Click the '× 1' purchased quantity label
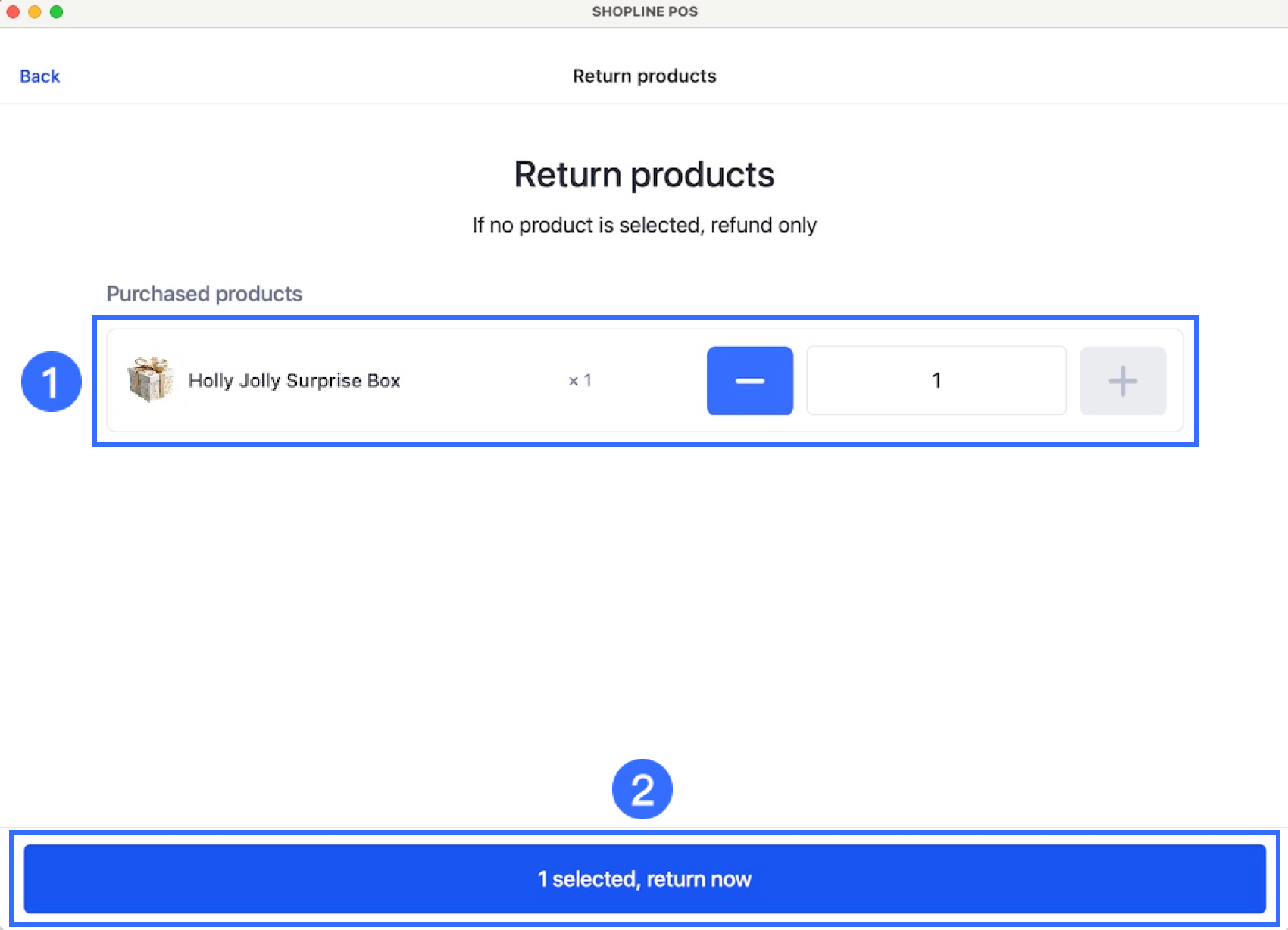The image size is (1288, 930). coord(580,380)
